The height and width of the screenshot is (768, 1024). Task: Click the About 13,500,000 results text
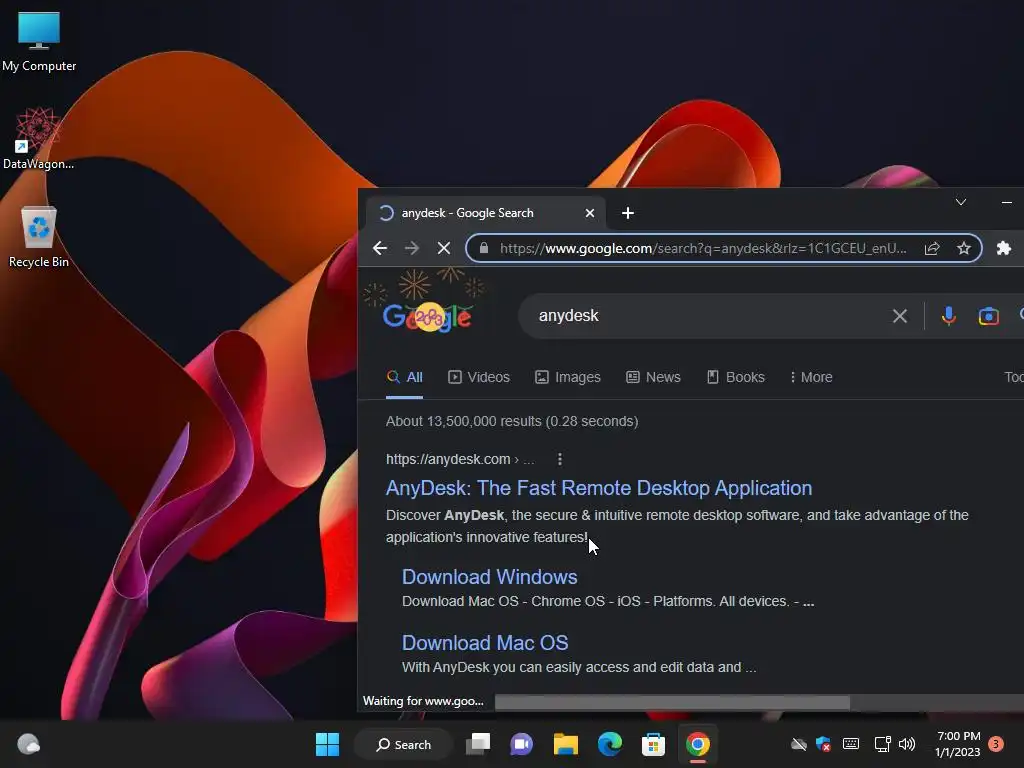[512, 421]
